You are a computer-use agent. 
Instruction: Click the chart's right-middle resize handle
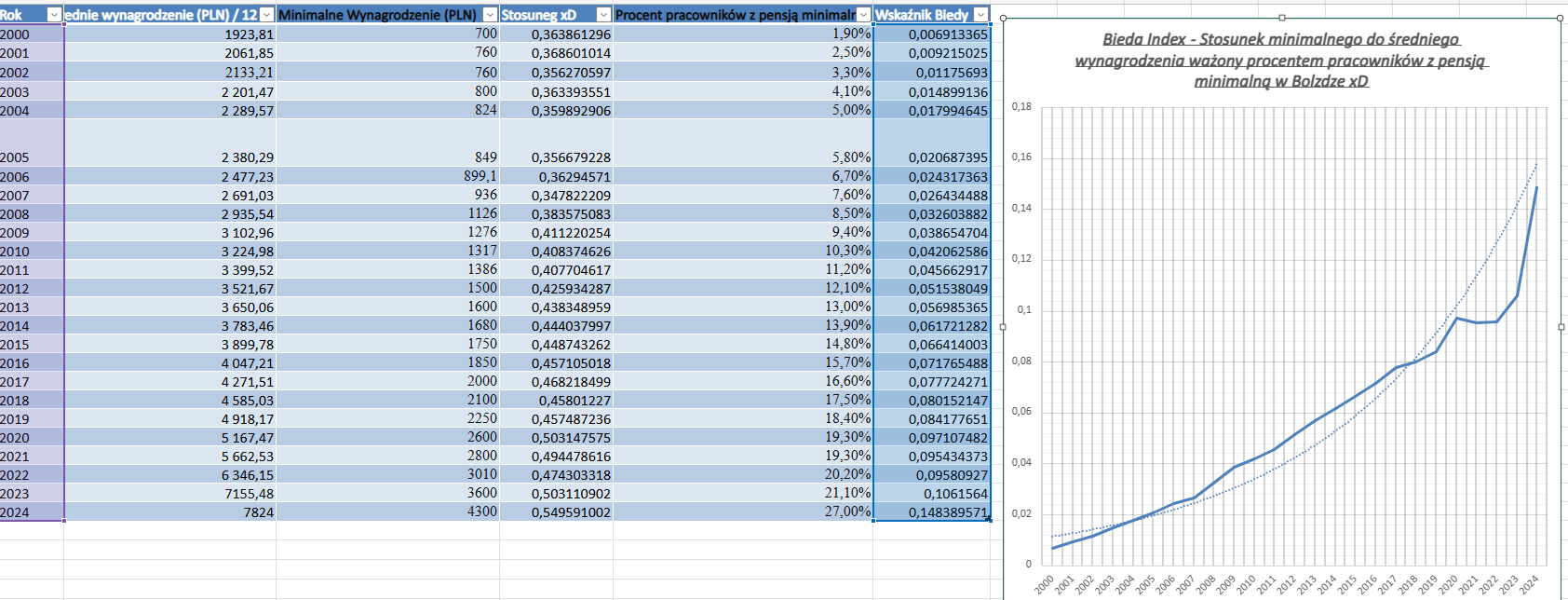(1561, 327)
